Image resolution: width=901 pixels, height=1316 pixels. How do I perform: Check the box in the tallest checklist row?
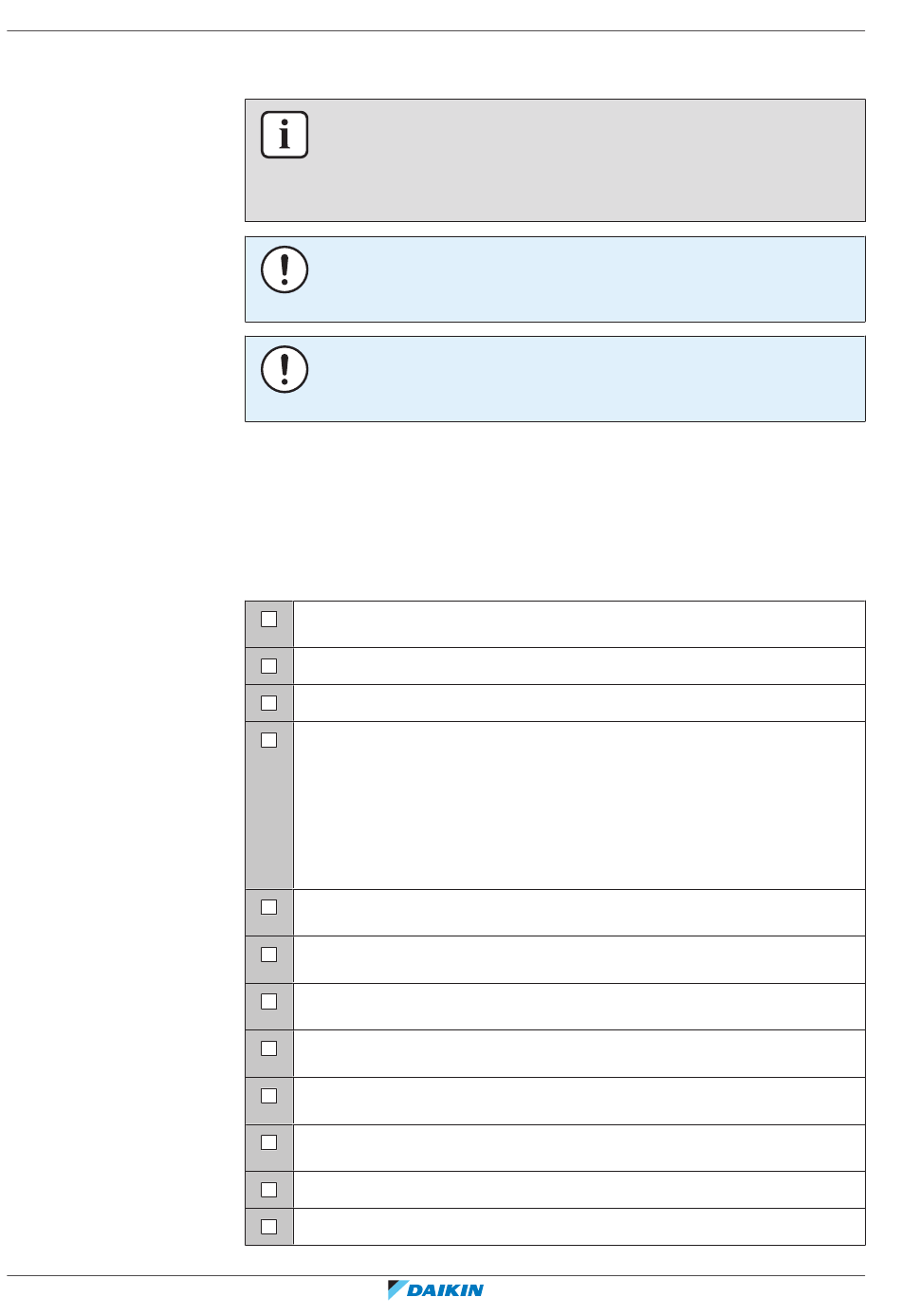269,740
